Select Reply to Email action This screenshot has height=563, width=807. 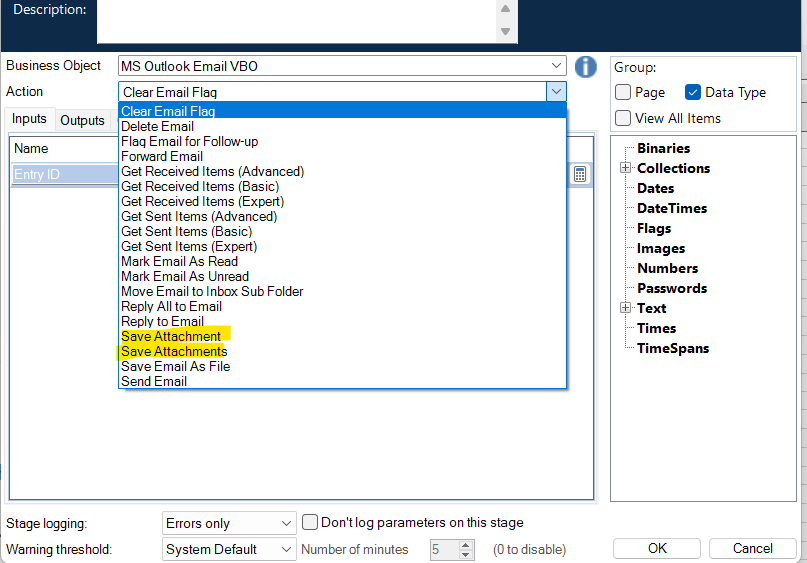pyautogui.click(x=342, y=321)
